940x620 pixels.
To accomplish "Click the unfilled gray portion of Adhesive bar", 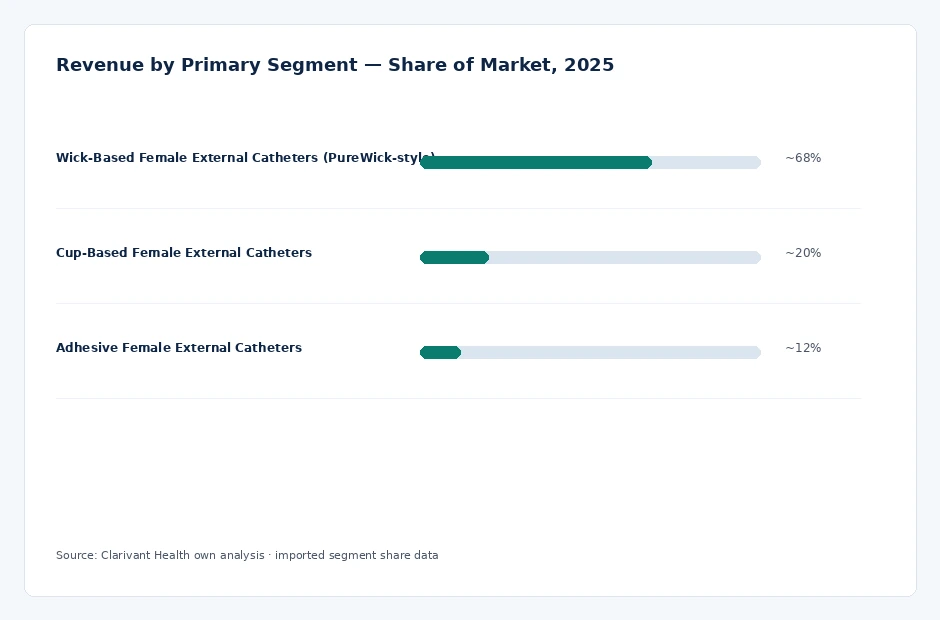I will [611, 353].
